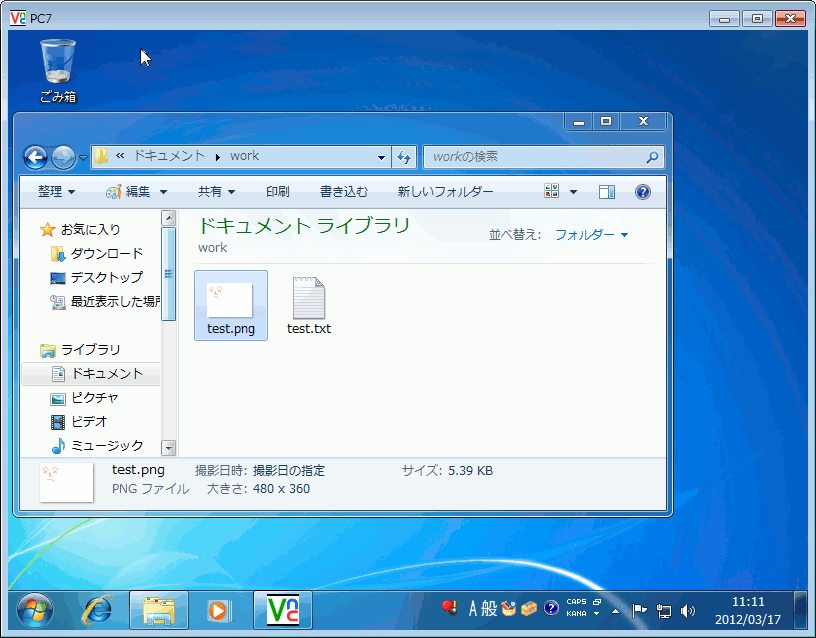Open the preview pane icon in Explorer toolbar
The height and width of the screenshot is (638, 816).
pyautogui.click(x=606, y=191)
